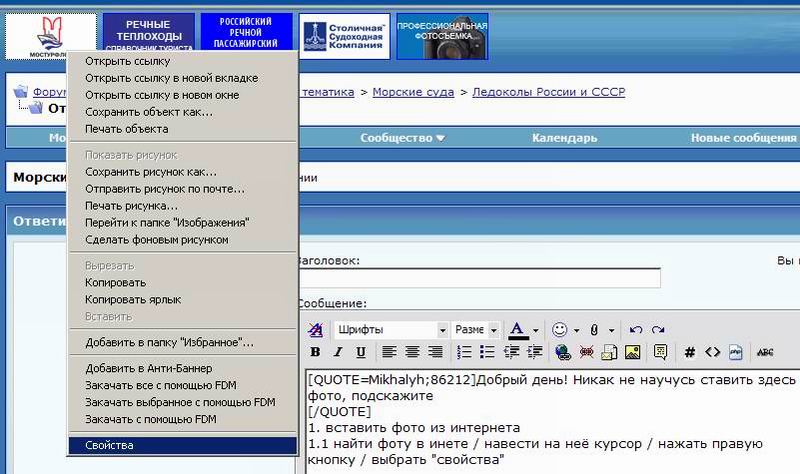Insert image icon in editor toolbar
This screenshot has width=800, height=474.
coord(632,352)
